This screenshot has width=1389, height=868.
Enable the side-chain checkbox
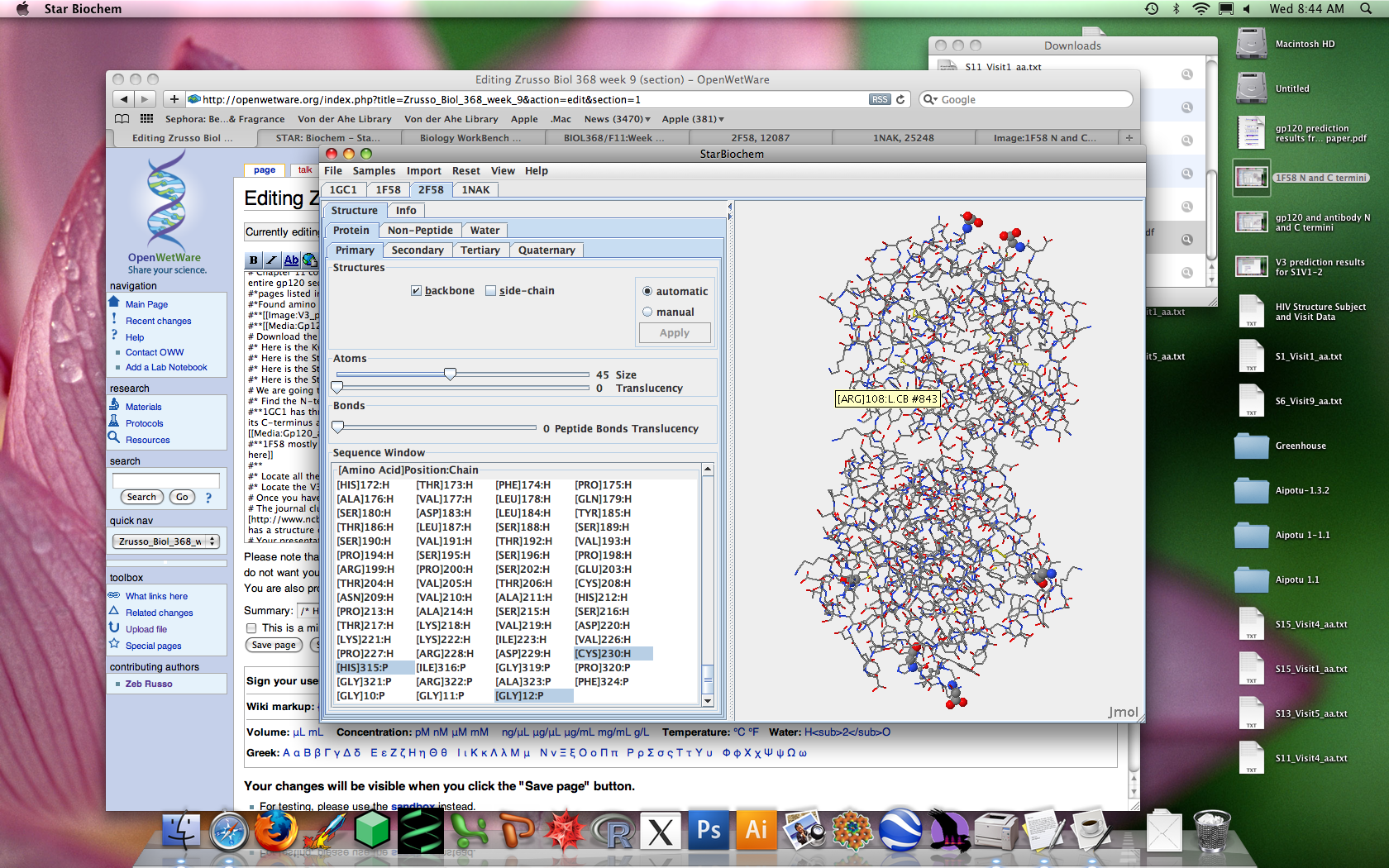[490, 291]
